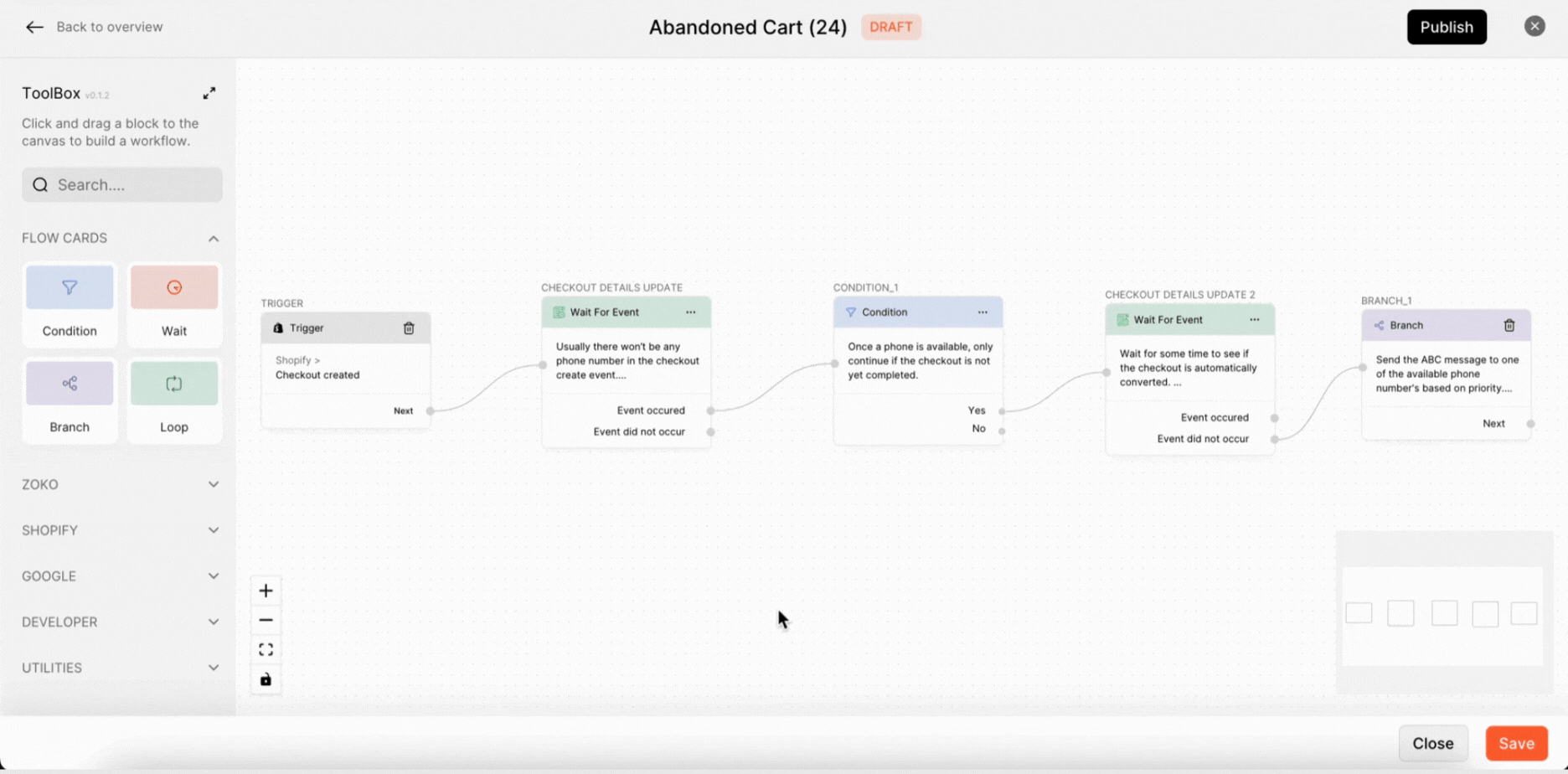This screenshot has height=774, width=1568.
Task: Click second Wait node's 'Event occured' port
Action: (x=1274, y=417)
